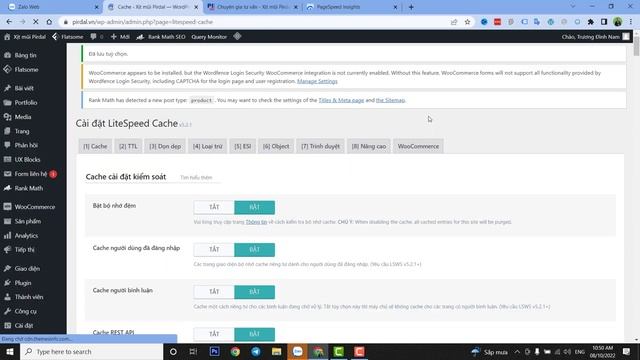
Task: Open Rank Math SEO in admin bar
Action: click(161, 37)
